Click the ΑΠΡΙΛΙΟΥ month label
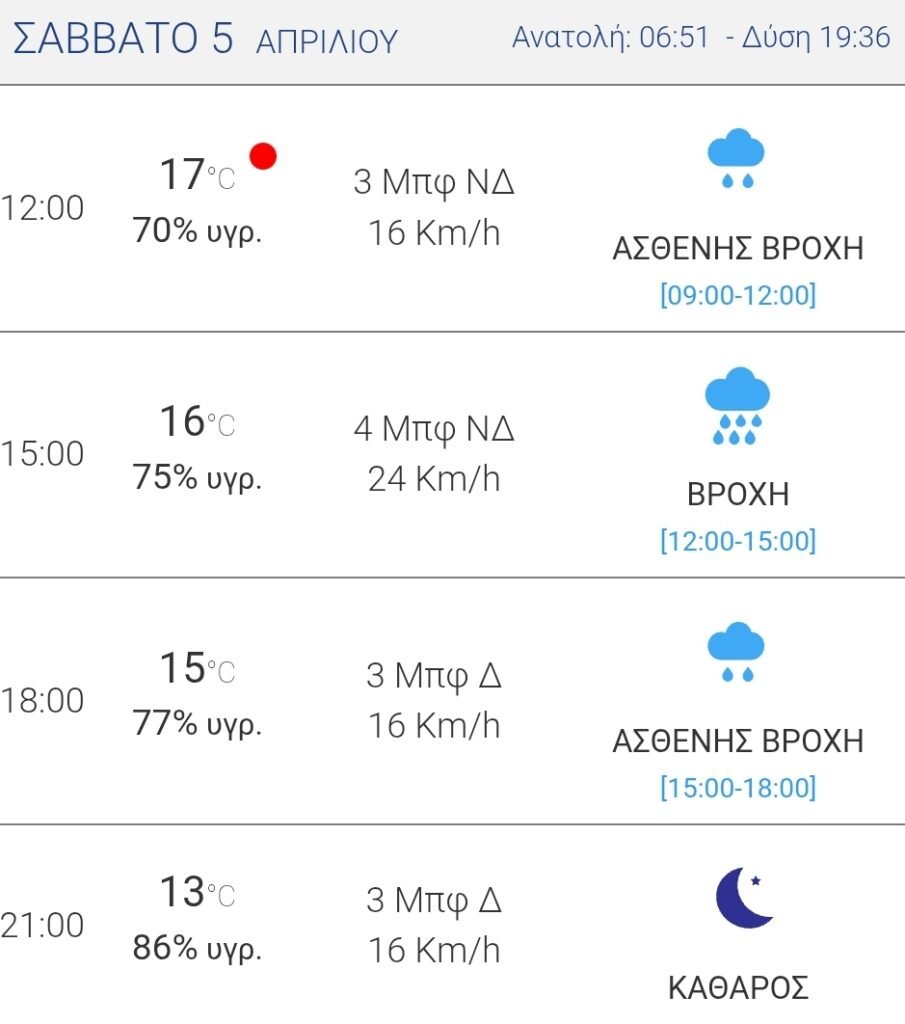Screen dimensions: 905x1024 (x=326, y=42)
